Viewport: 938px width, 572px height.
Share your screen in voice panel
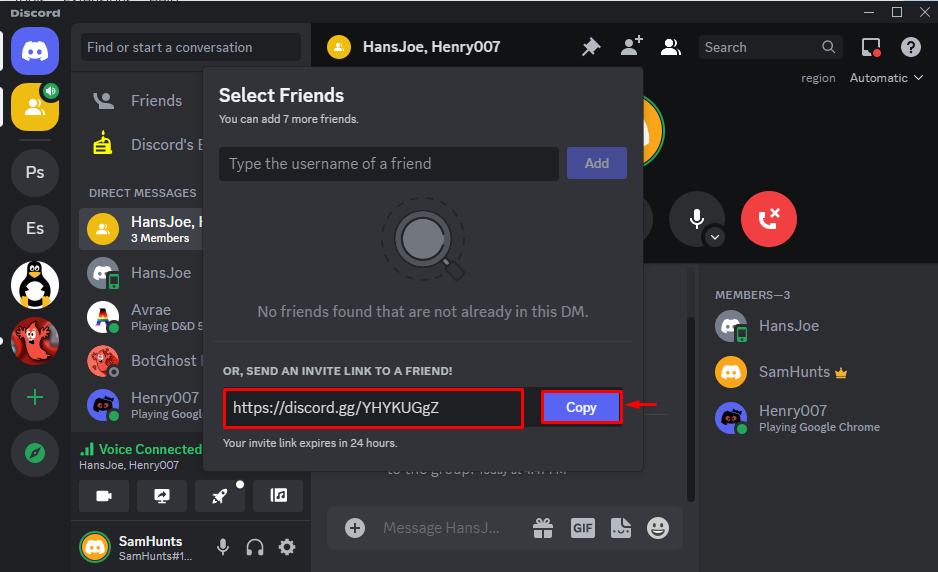[x=162, y=496]
